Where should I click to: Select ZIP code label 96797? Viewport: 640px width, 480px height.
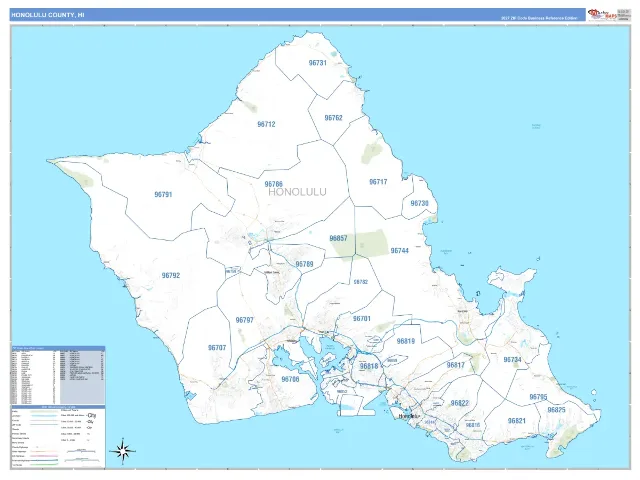tap(244, 320)
